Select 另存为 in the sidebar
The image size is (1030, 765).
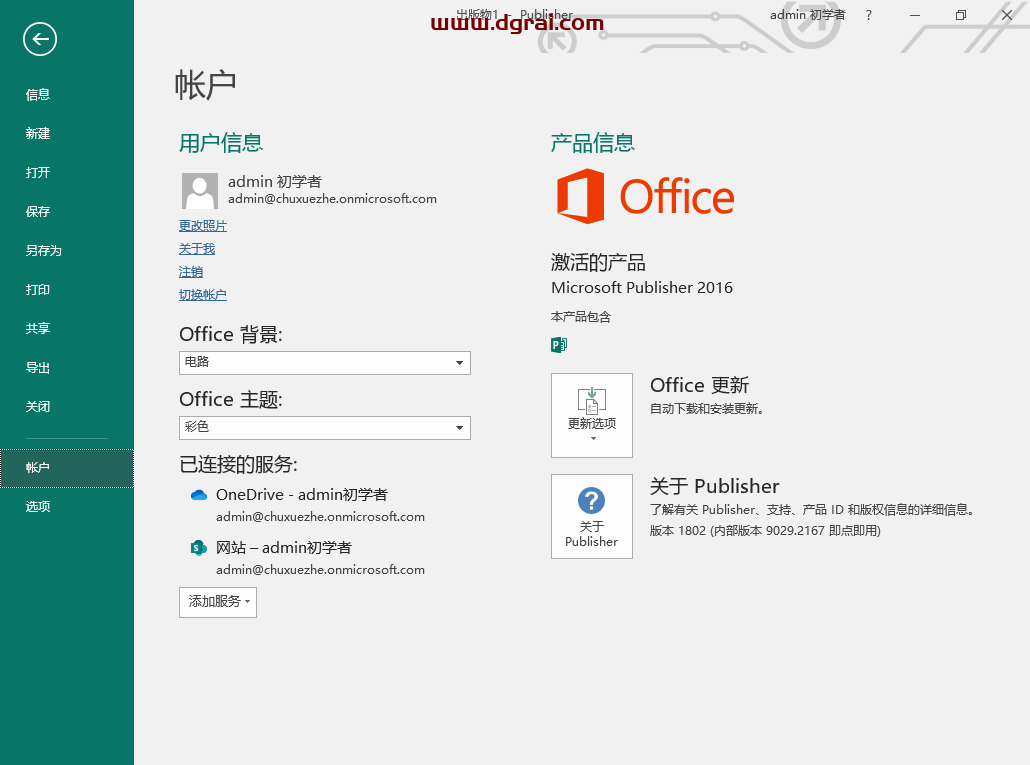(x=43, y=251)
